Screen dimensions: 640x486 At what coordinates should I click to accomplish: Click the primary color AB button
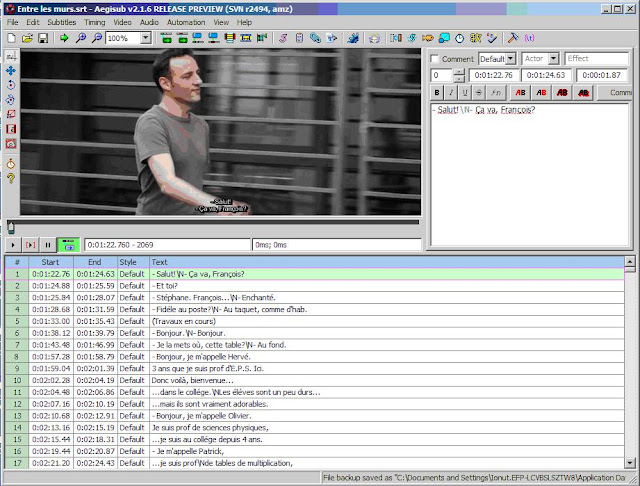(520, 93)
